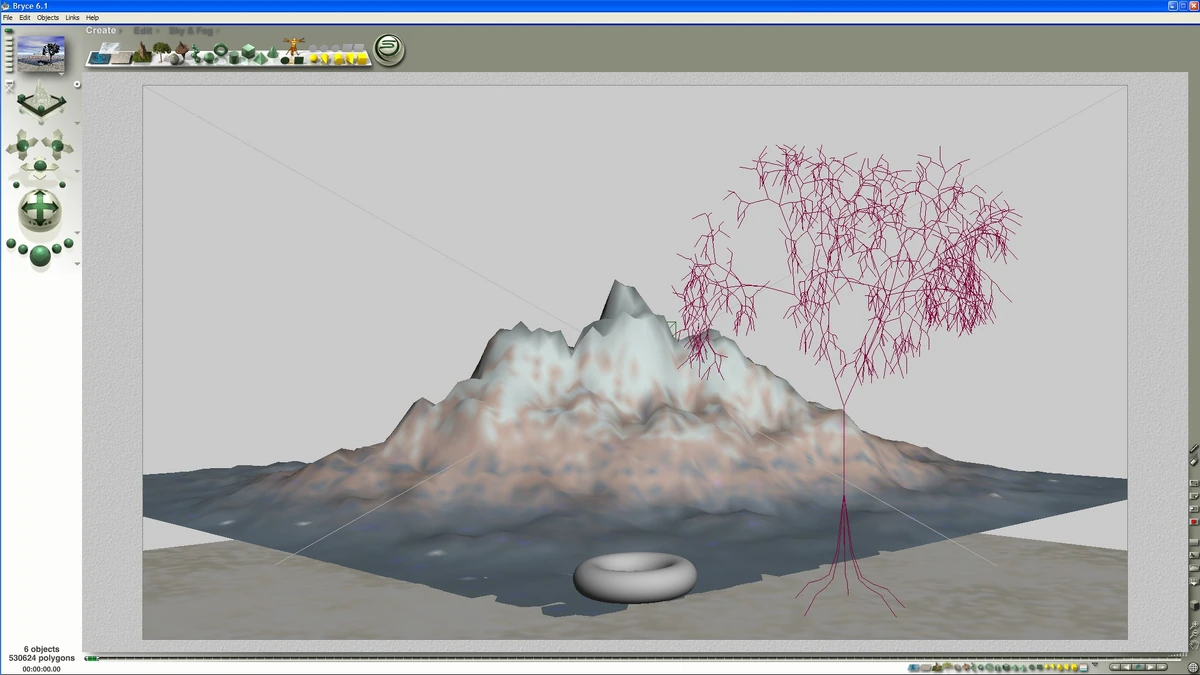Select the camera trackball control
The image size is (1200, 675).
pyautogui.click(x=40, y=209)
